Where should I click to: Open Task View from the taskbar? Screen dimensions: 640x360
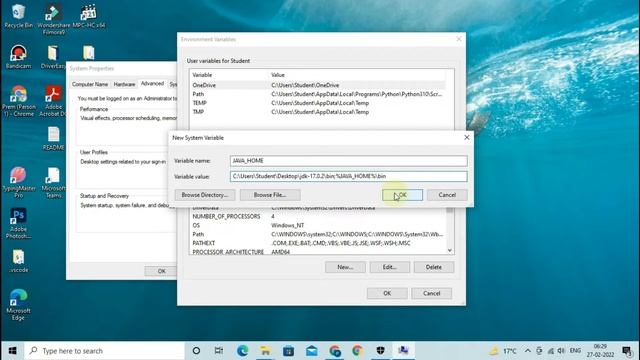[219, 351]
